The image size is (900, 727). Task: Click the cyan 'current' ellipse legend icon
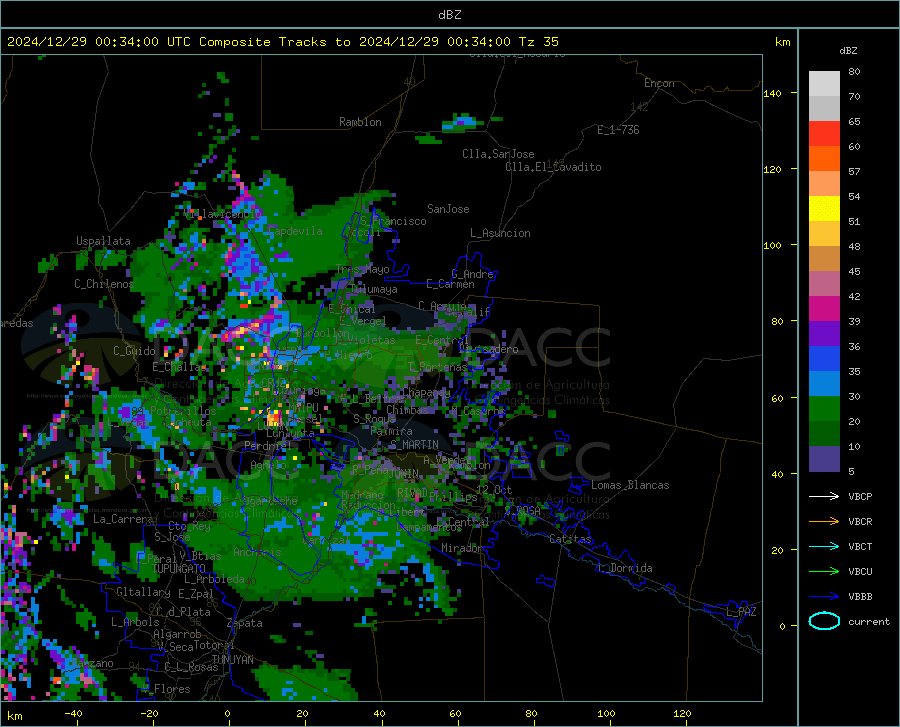click(x=824, y=621)
